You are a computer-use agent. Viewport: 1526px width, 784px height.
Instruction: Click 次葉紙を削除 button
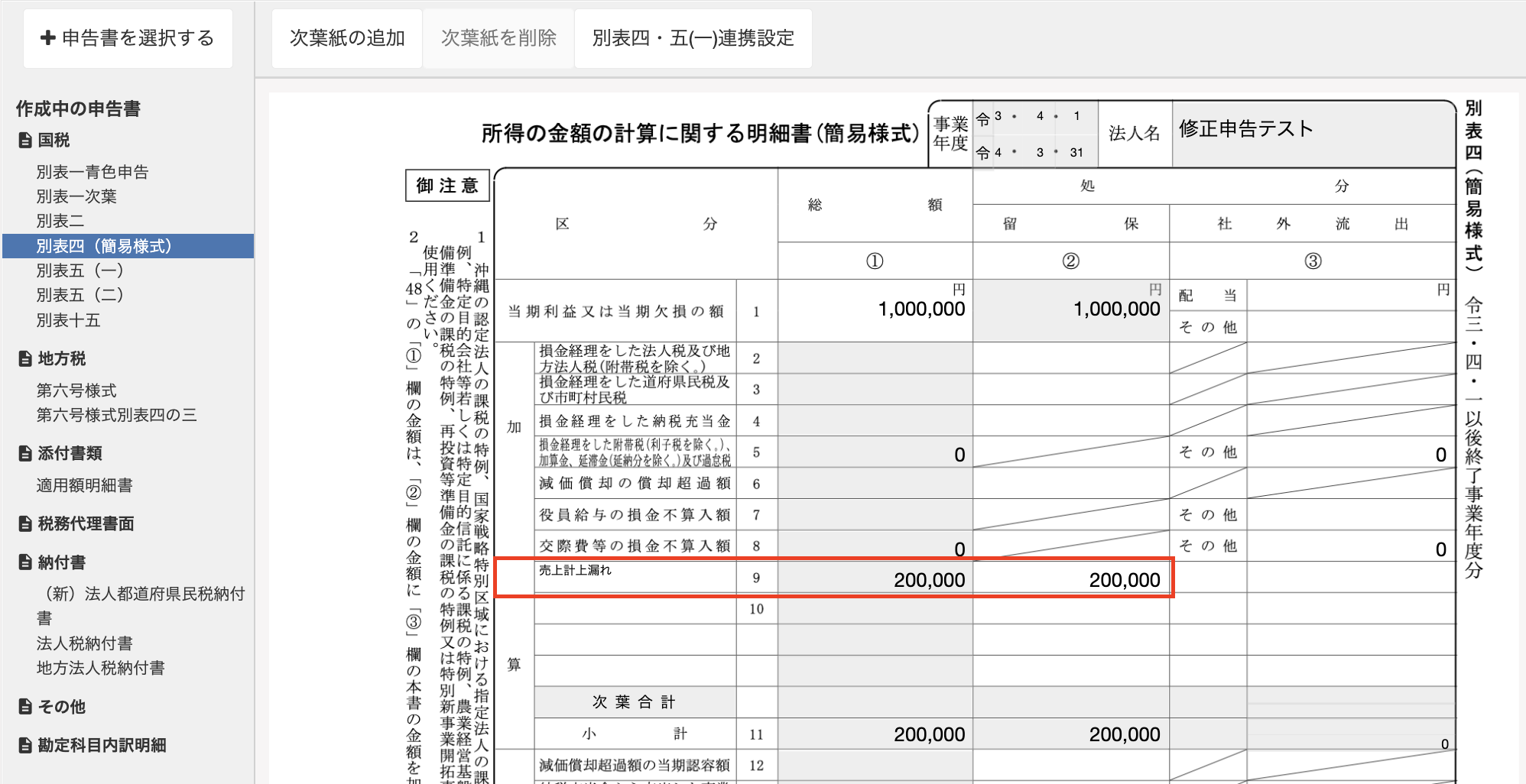(x=498, y=38)
